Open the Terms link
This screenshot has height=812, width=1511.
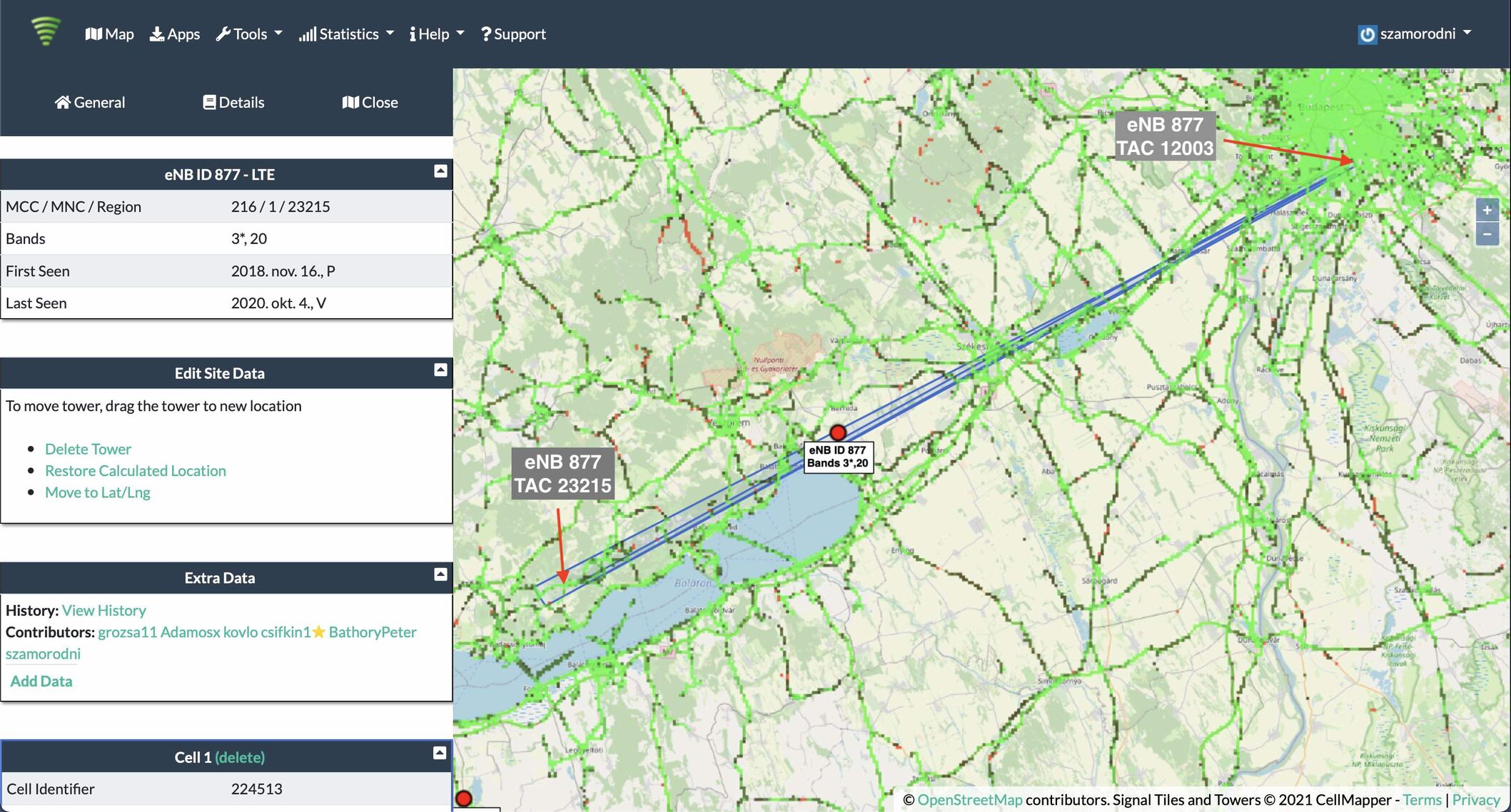pyautogui.click(x=1422, y=800)
